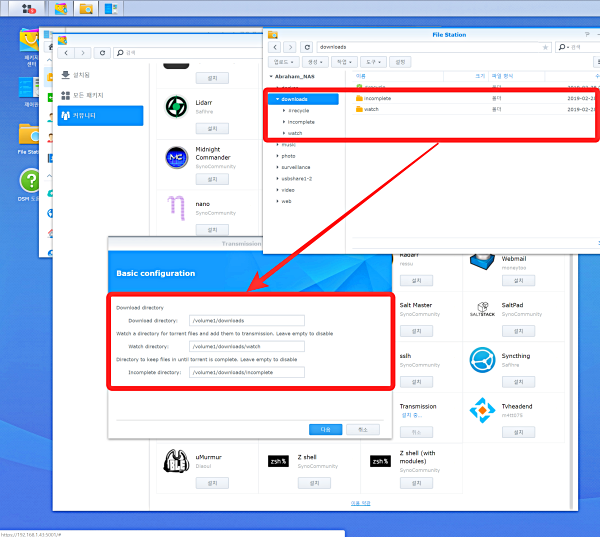Select usbshare1-2 in the tree
Viewport: 600px width, 537px height.
point(297,179)
